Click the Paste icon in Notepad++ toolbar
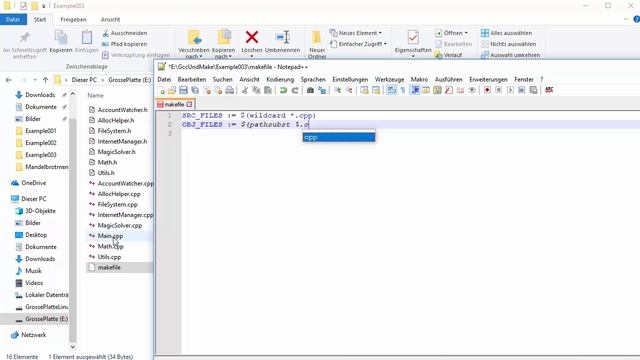The height and width of the screenshot is (360, 640). coord(267,90)
